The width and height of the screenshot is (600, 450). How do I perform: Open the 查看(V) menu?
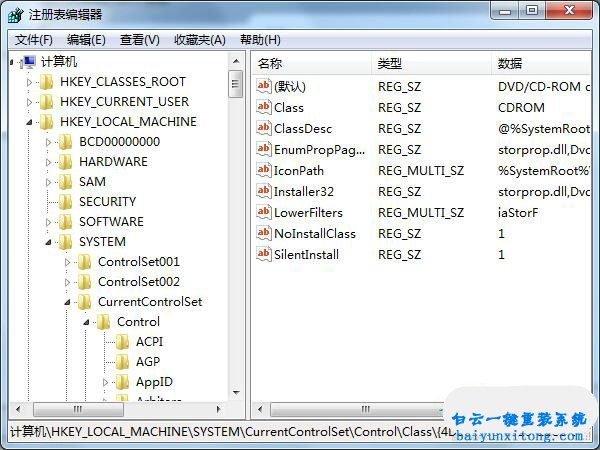[x=139, y=40]
